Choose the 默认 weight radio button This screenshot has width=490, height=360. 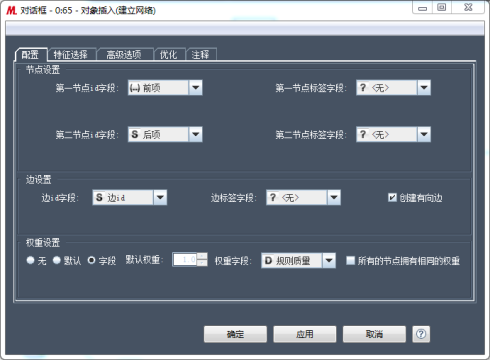[57, 260]
